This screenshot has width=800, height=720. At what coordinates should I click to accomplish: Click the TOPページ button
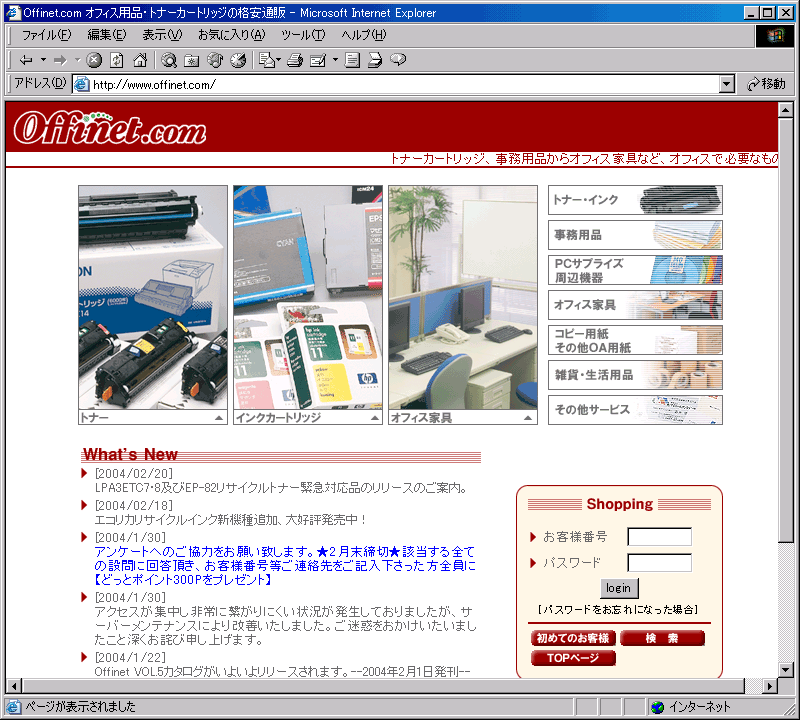(x=573, y=658)
